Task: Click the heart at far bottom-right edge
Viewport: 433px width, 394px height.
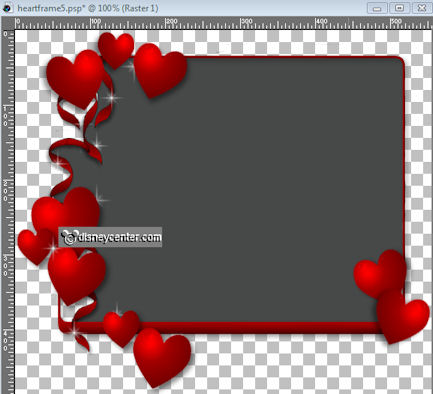Action: tap(403, 317)
